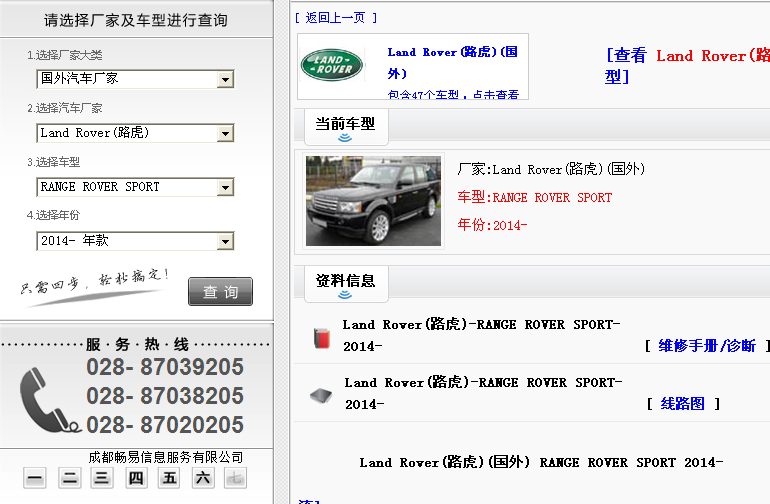This screenshot has width=770, height=504.
Task: Open the 维修手册/诊断 link
Action: pyautogui.click(x=707, y=346)
